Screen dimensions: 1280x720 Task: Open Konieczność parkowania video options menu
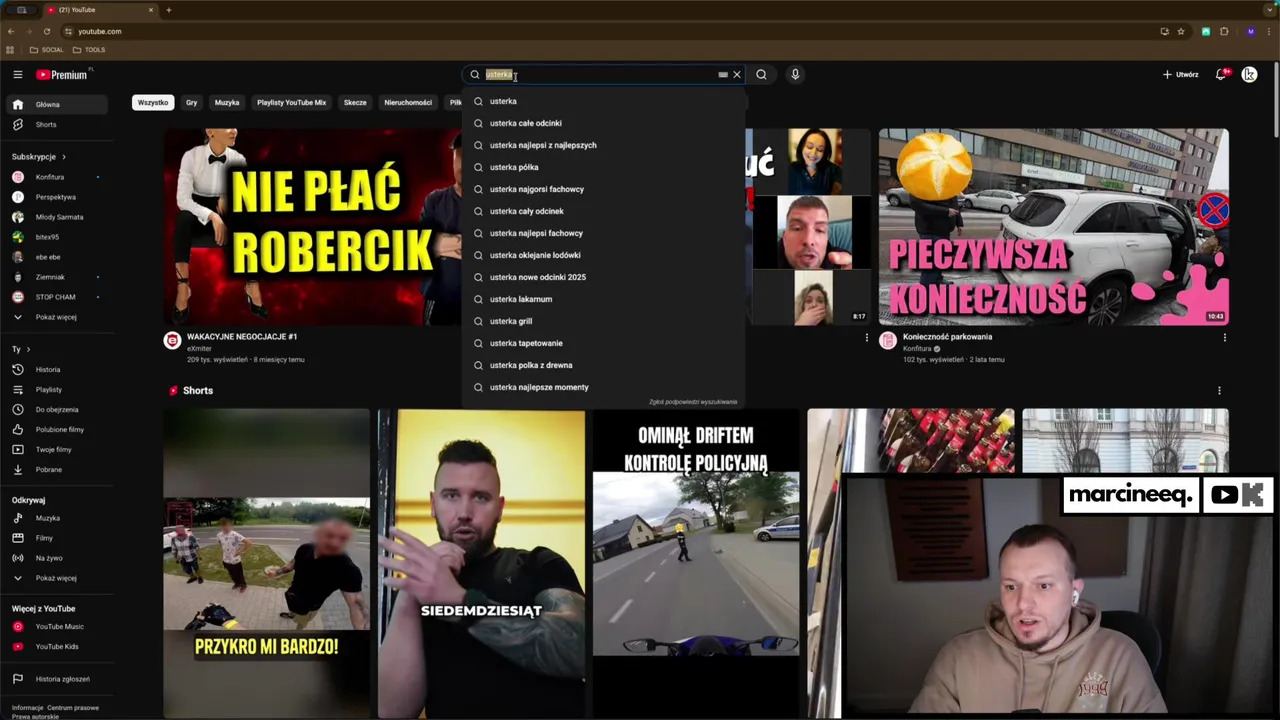point(1224,338)
